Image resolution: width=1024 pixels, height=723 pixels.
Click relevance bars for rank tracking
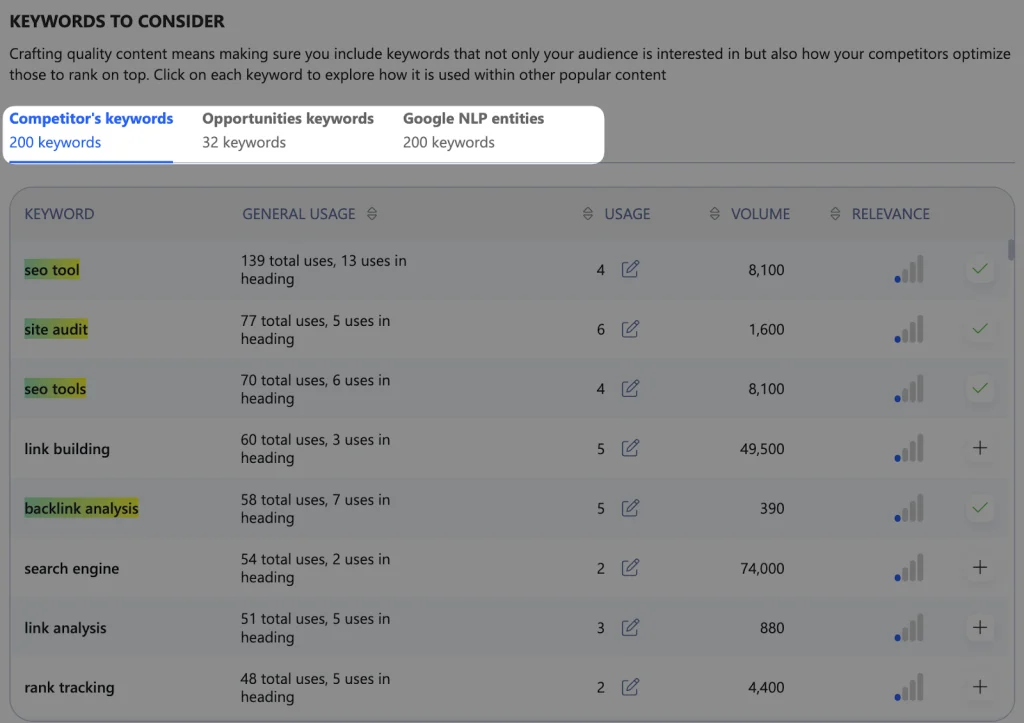click(x=909, y=687)
